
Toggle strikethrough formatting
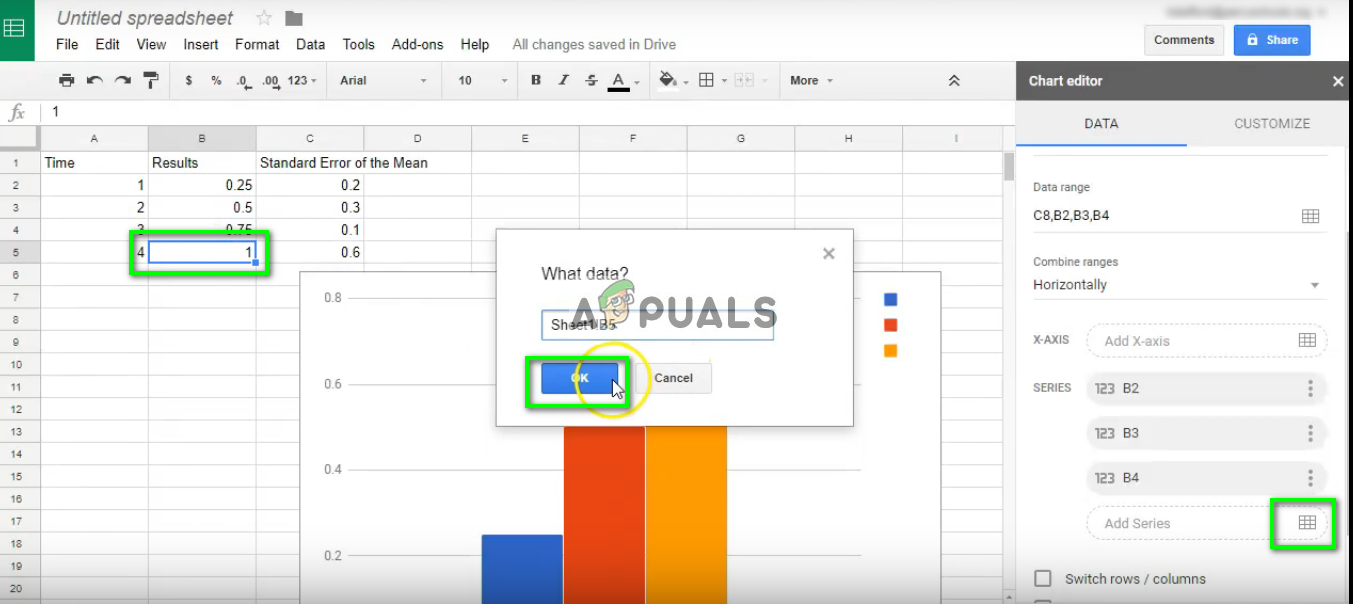pos(590,80)
